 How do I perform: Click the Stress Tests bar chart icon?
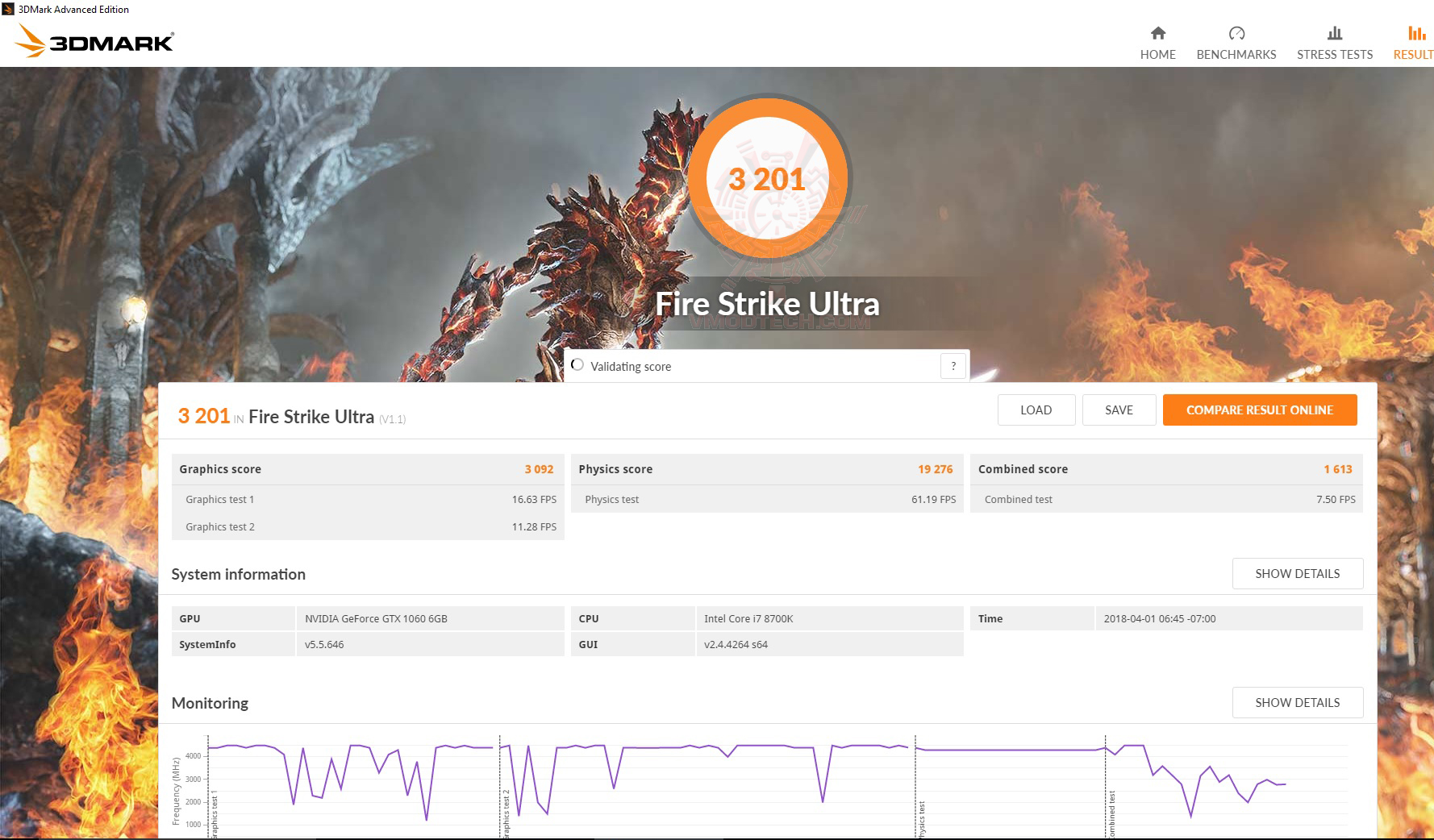pos(1334,34)
